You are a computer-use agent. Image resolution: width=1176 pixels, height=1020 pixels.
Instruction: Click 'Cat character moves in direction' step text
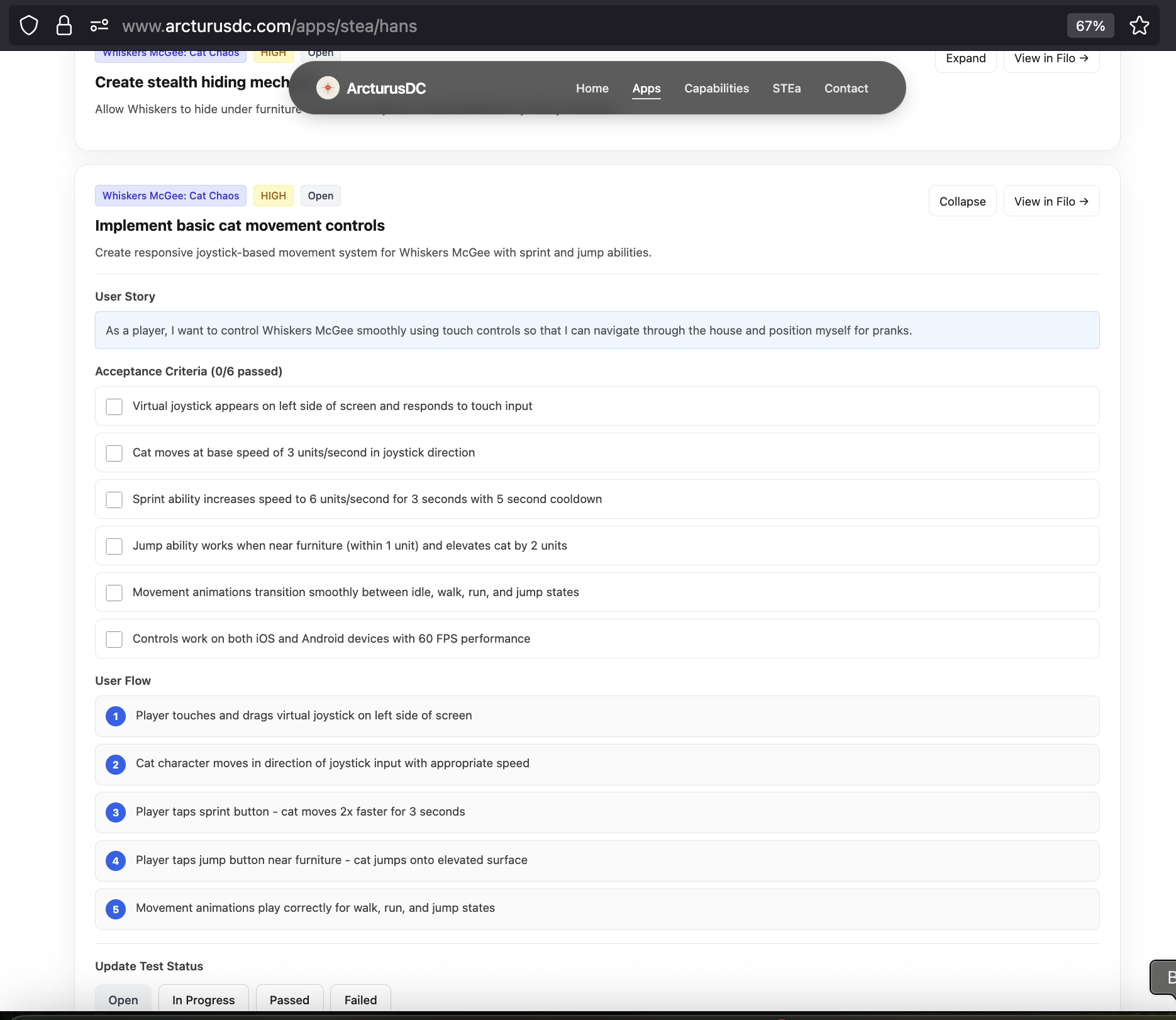coord(333,763)
